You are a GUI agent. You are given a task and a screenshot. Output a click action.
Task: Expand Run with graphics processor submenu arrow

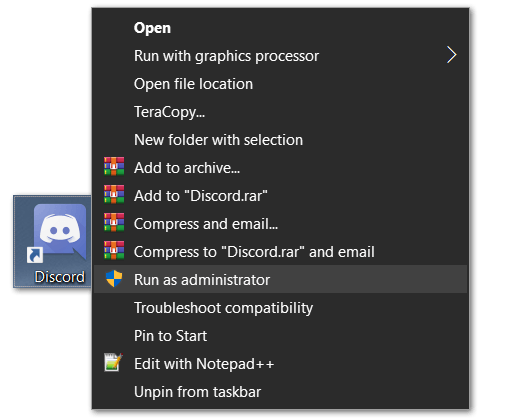452,55
